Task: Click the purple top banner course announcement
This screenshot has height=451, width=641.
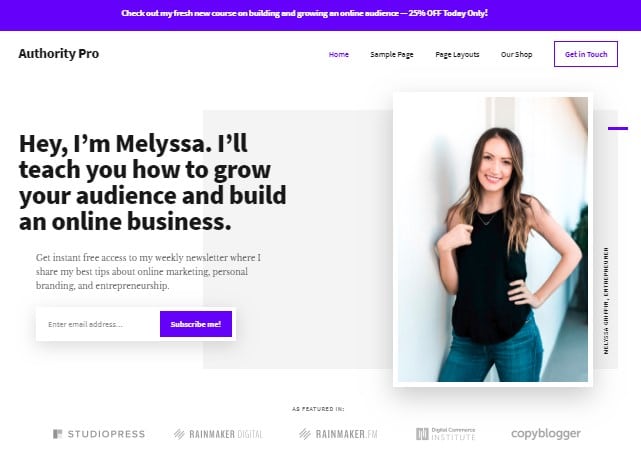Action: click(304, 13)
